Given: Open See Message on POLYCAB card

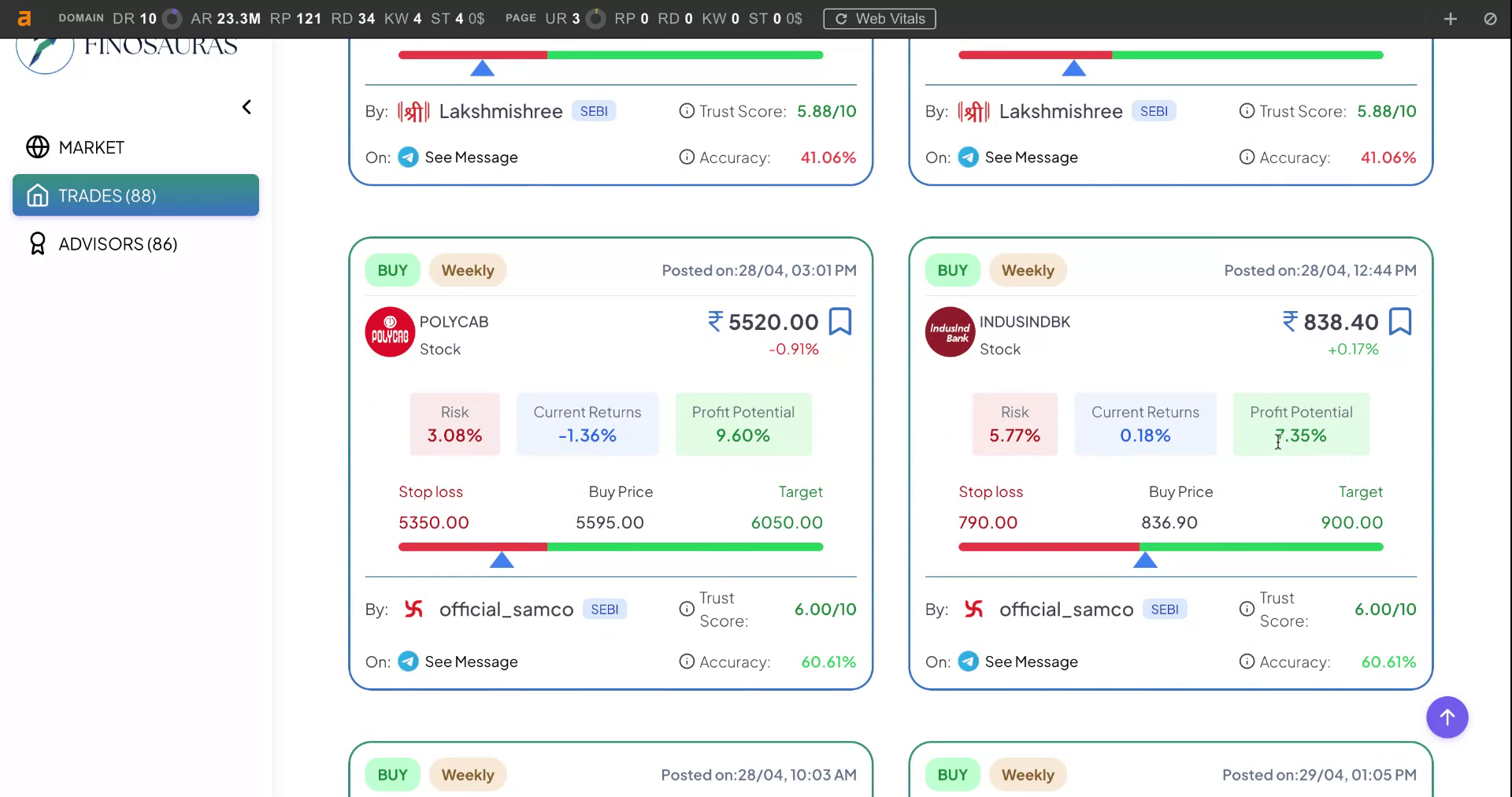Looking at the screenshot, I should coord(471,662).
